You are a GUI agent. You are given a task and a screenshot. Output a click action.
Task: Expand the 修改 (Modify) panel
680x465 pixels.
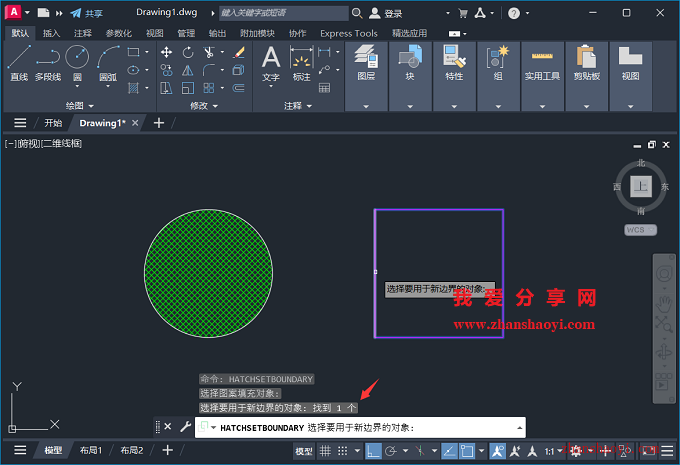click(204, 105)
